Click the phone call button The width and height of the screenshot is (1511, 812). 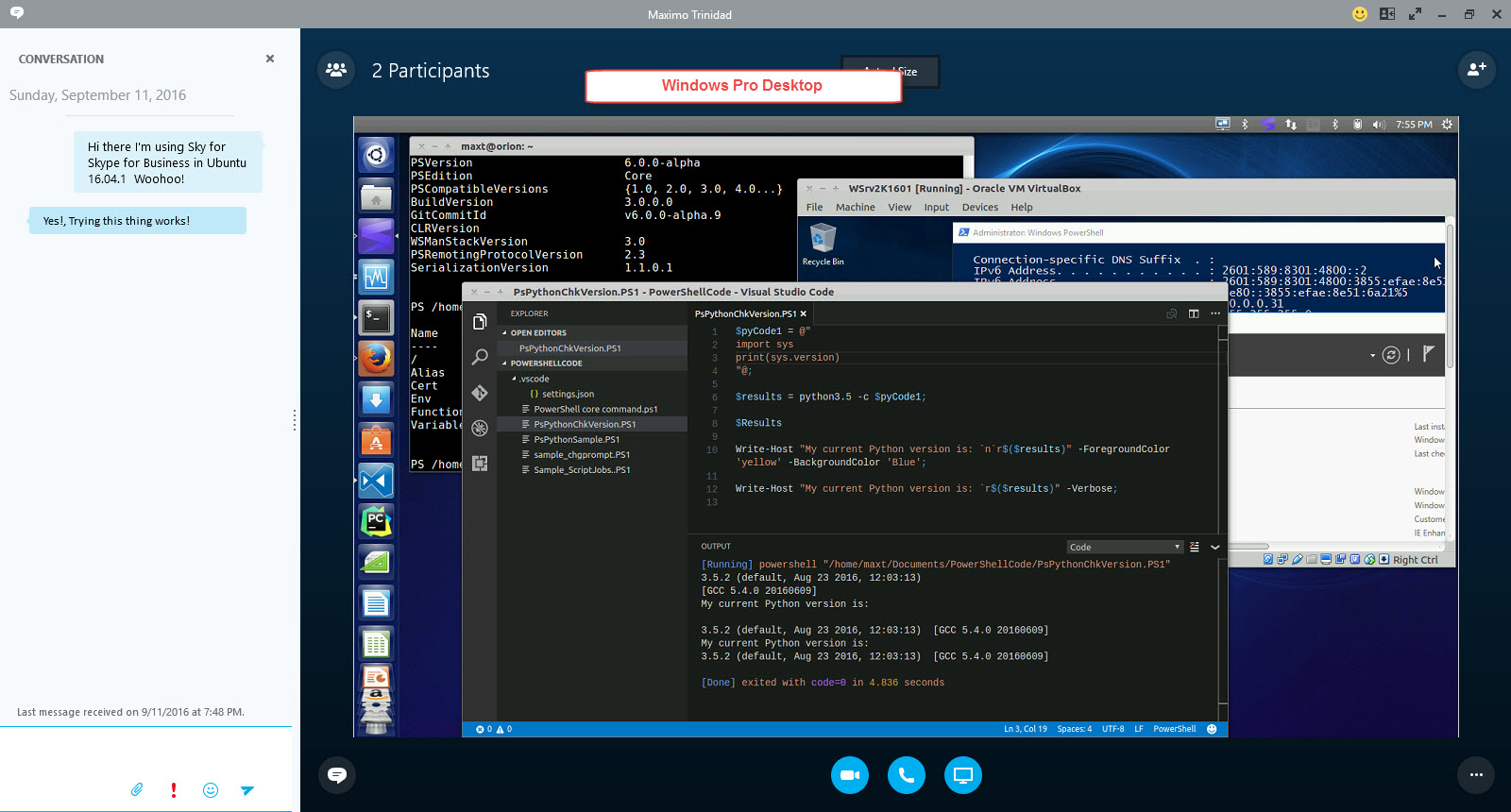point(907,775)
